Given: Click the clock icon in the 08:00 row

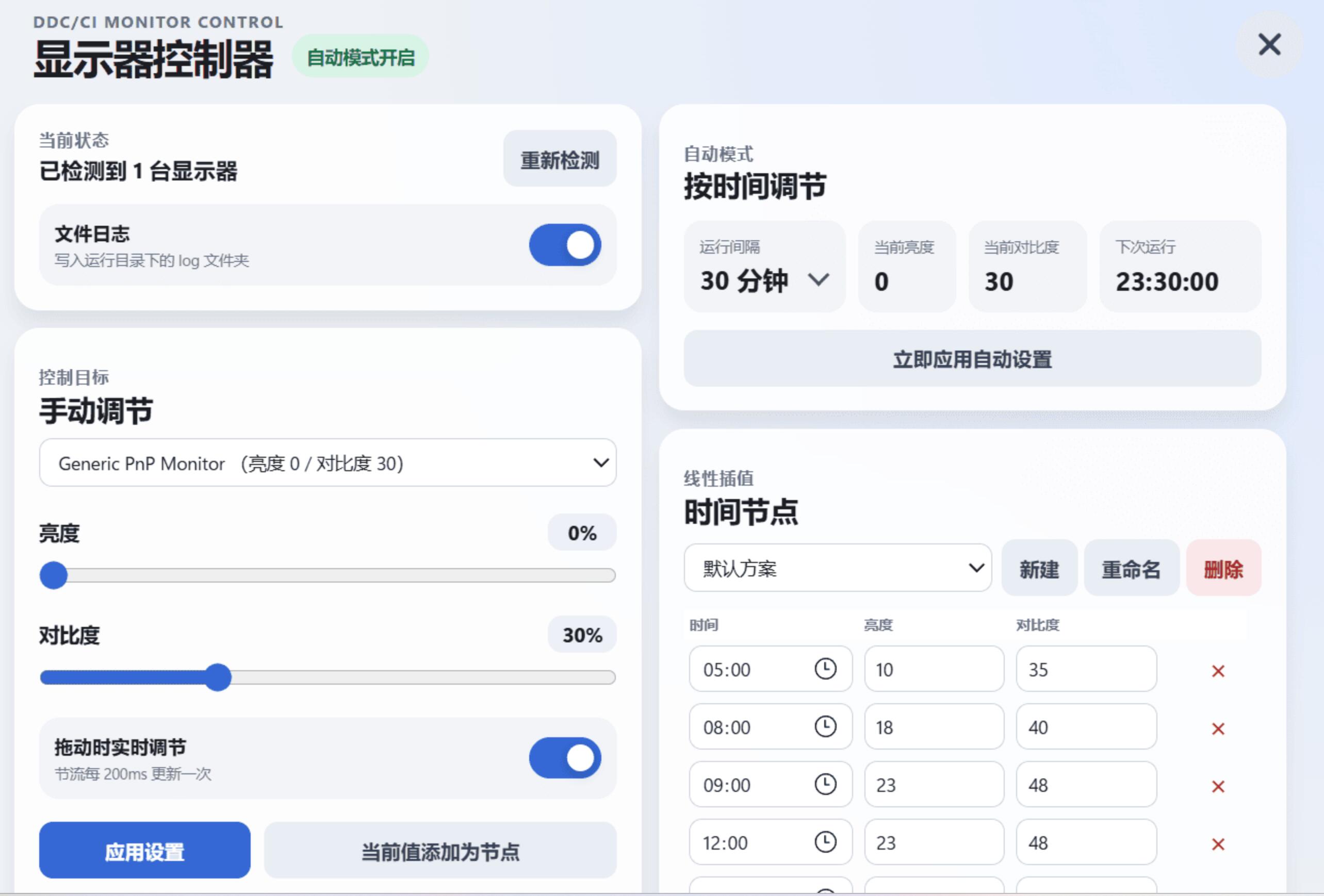Looking at the screenshot, I should point(825,727).
